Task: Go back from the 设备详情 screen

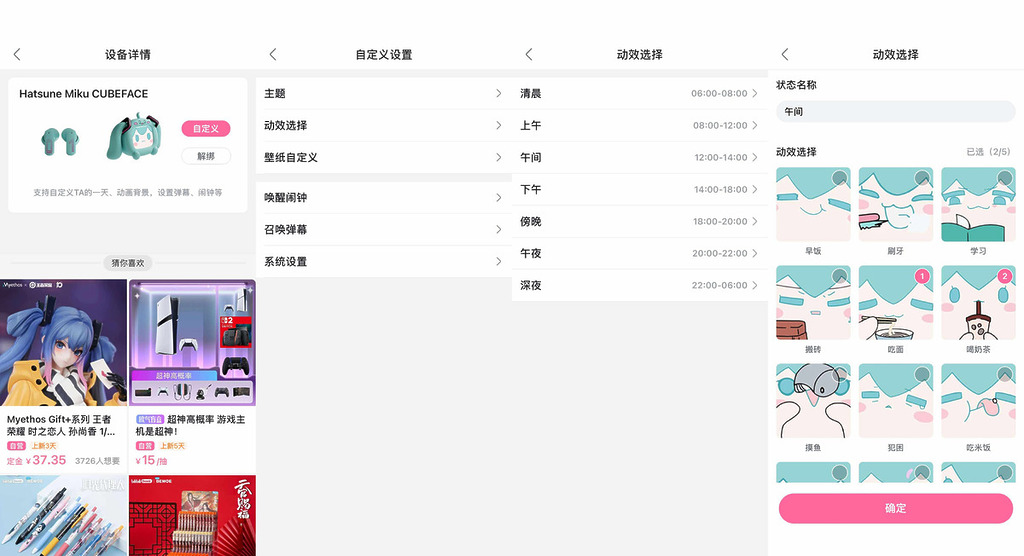Action: (17, 54)
